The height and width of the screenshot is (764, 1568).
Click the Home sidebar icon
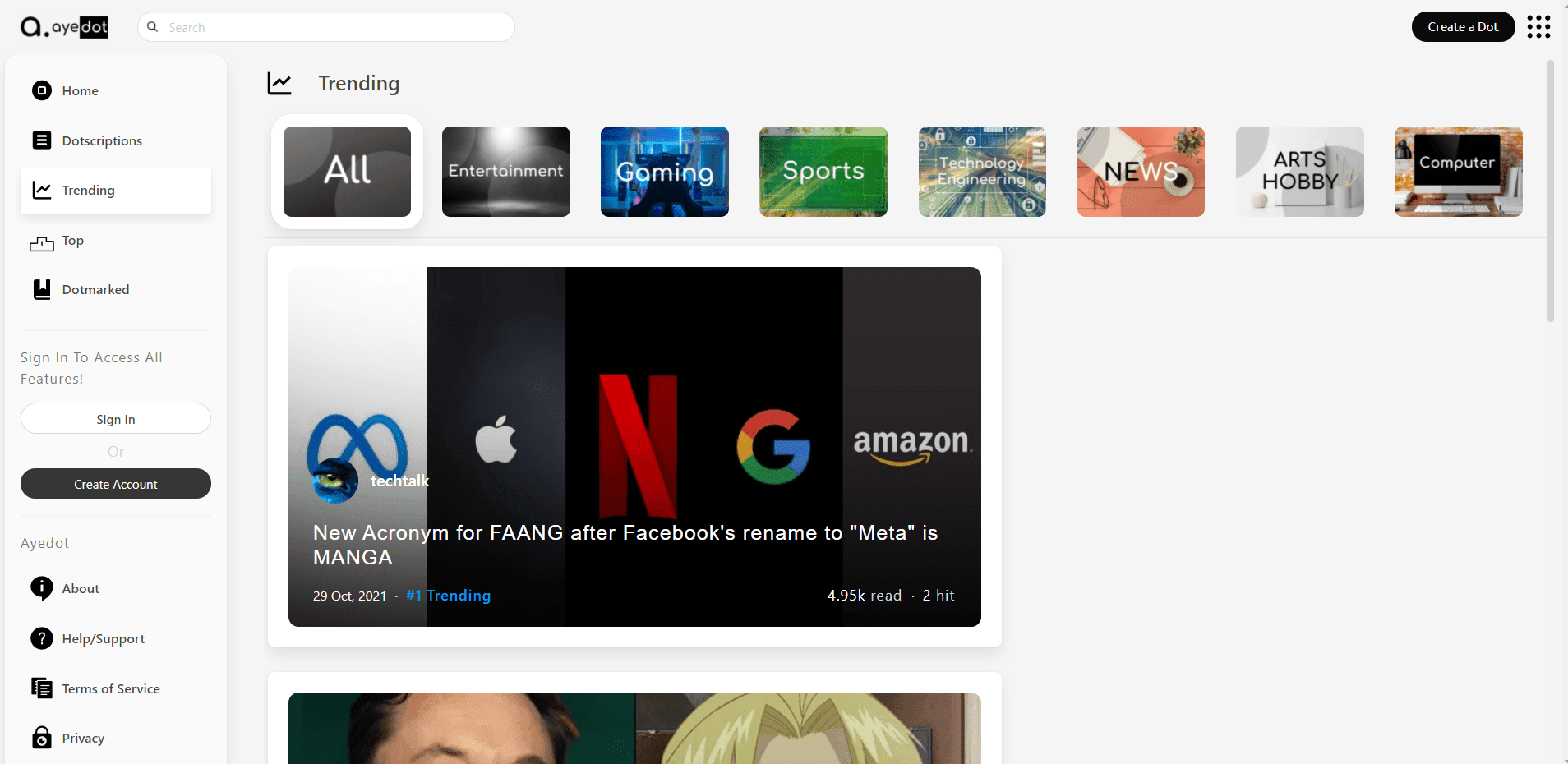(42, 90)
